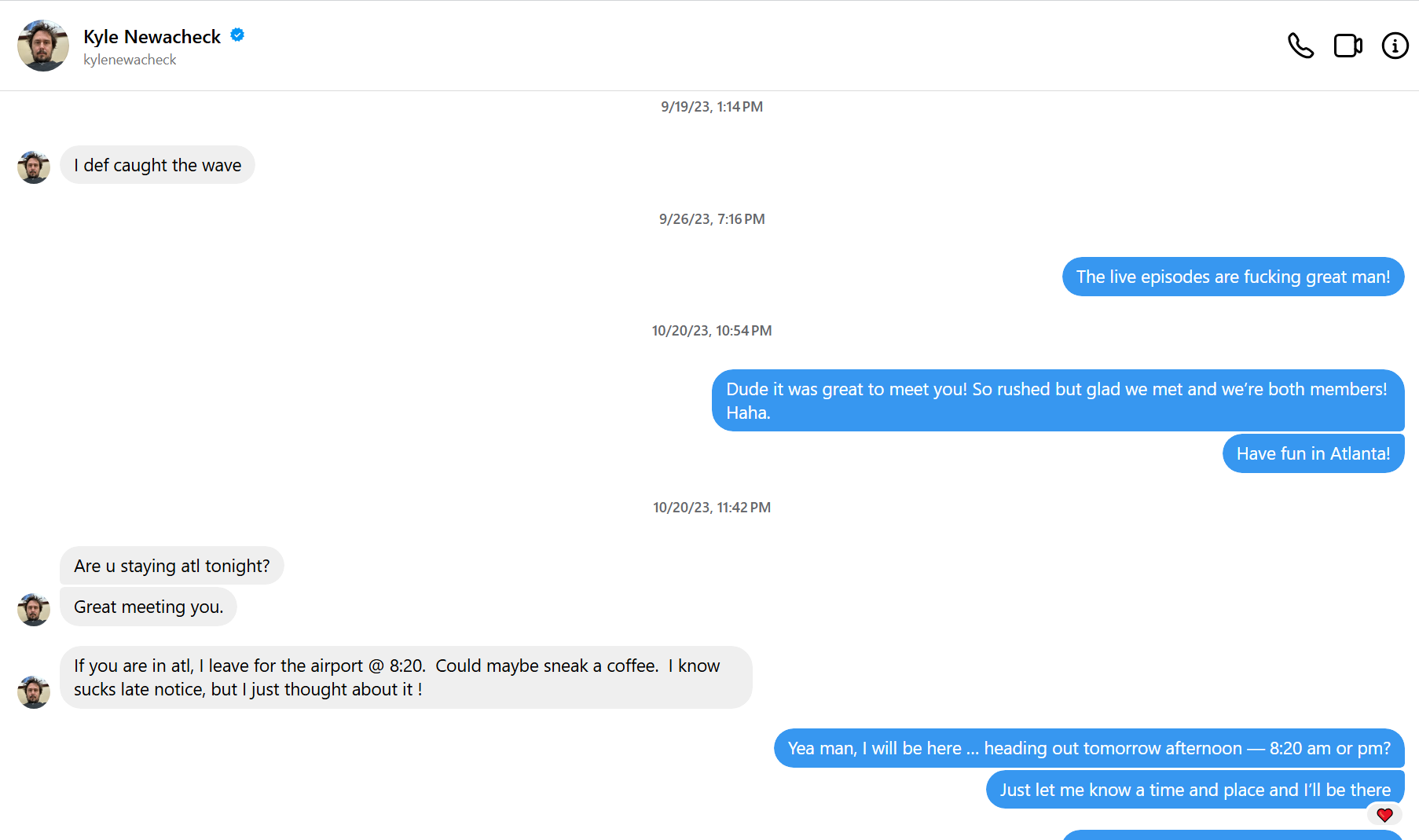Click the blue verified badge beside the name
Screen dimensions: 1419x840
[237, 35]
